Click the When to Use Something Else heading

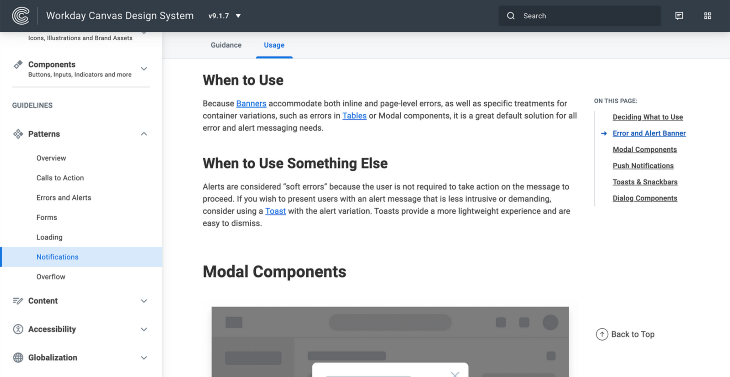click(295, 163)
